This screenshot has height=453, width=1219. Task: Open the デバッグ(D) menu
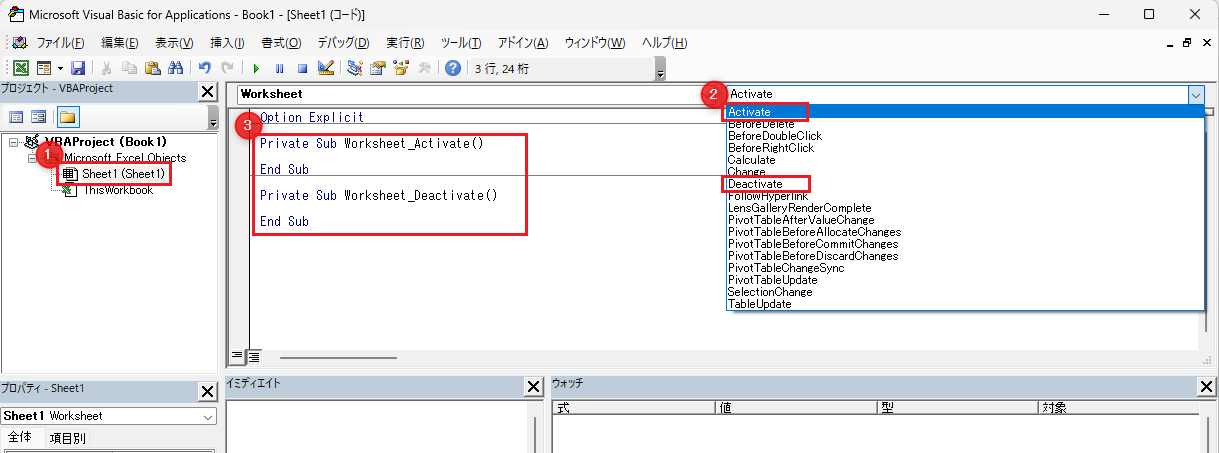[x=342, y=43]
